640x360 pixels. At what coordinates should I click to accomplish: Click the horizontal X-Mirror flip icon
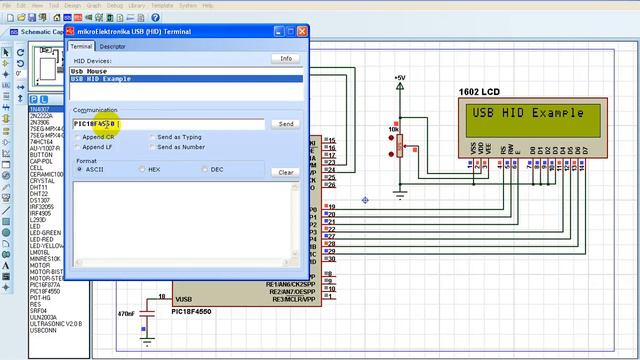20,87
